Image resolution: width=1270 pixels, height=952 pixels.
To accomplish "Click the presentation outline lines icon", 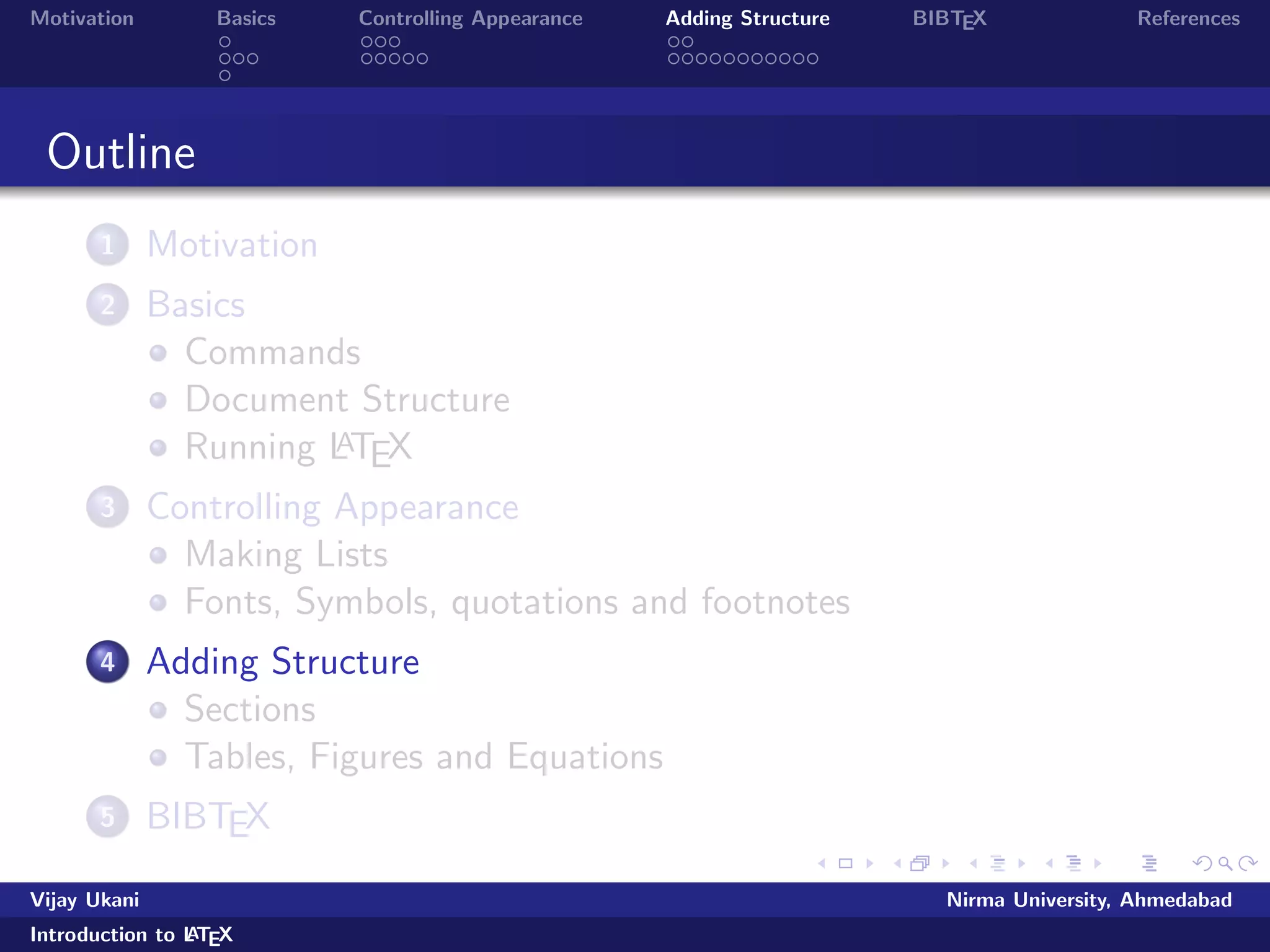I will coord(1149,863).
